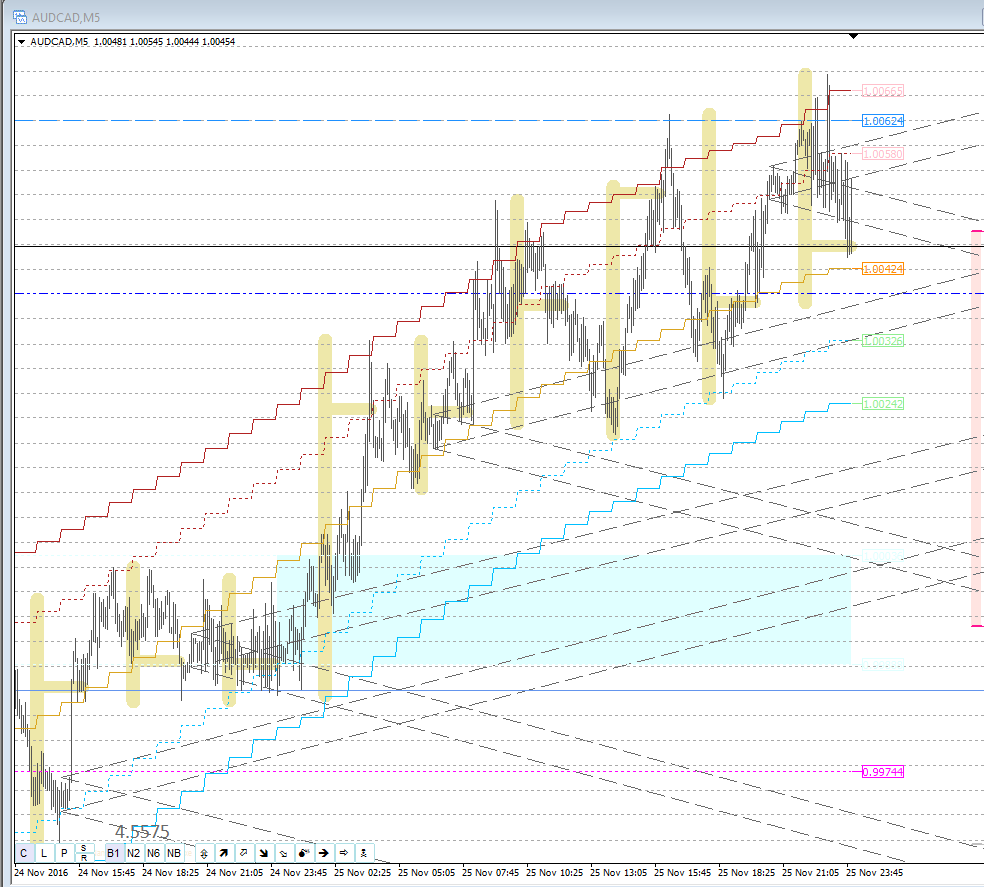Select the 1.00624 blue price label

point(882,121)
